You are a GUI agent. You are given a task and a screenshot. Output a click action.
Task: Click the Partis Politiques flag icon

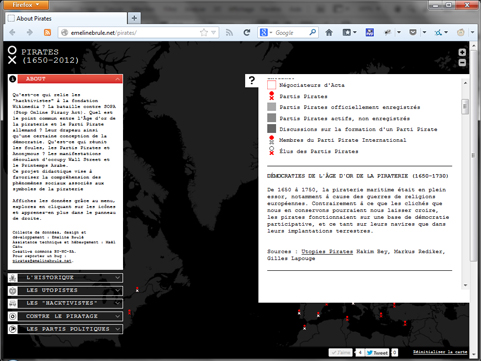(x=13, y=329)
